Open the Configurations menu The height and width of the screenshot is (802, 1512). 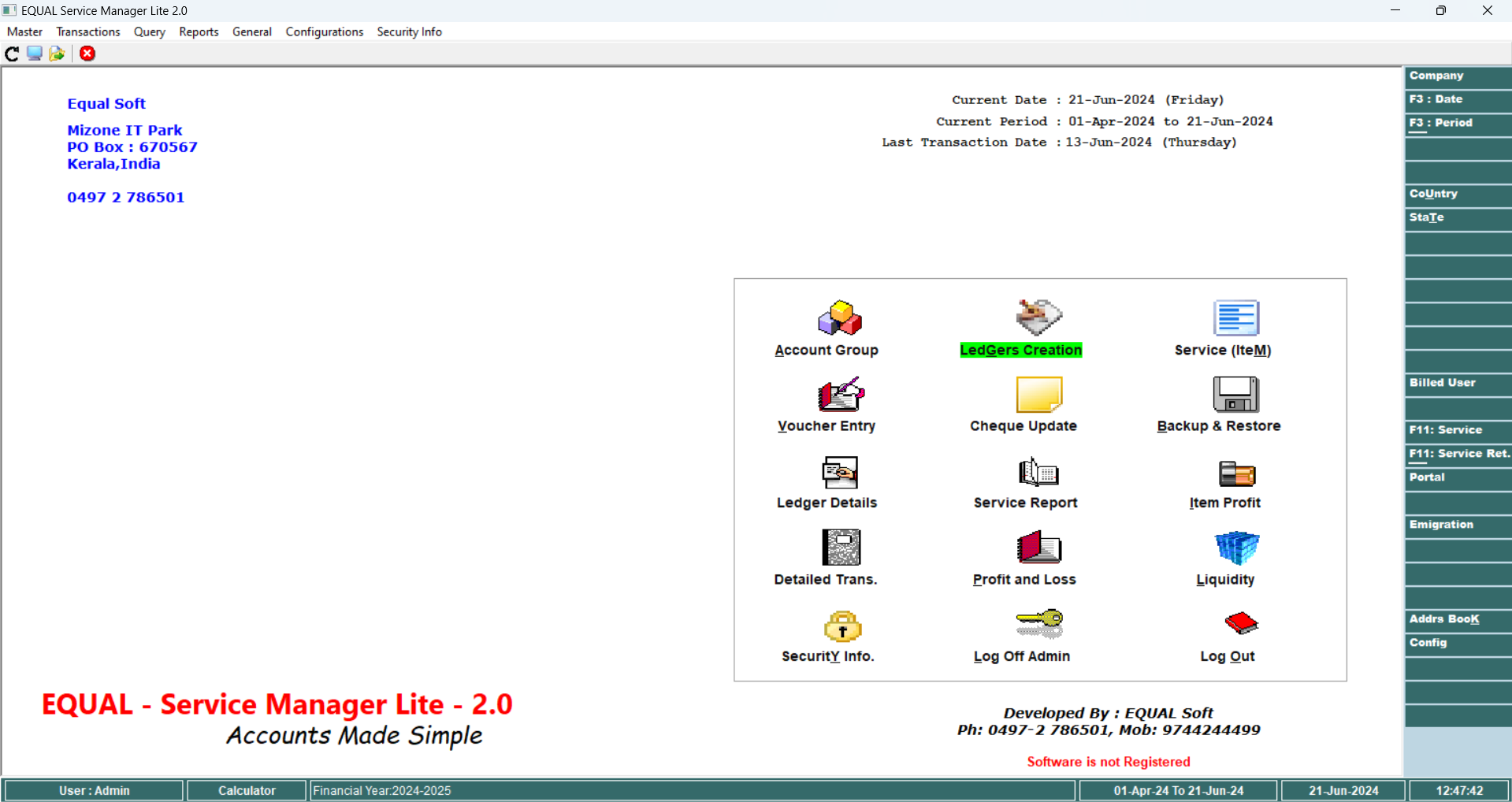[324, 32]
